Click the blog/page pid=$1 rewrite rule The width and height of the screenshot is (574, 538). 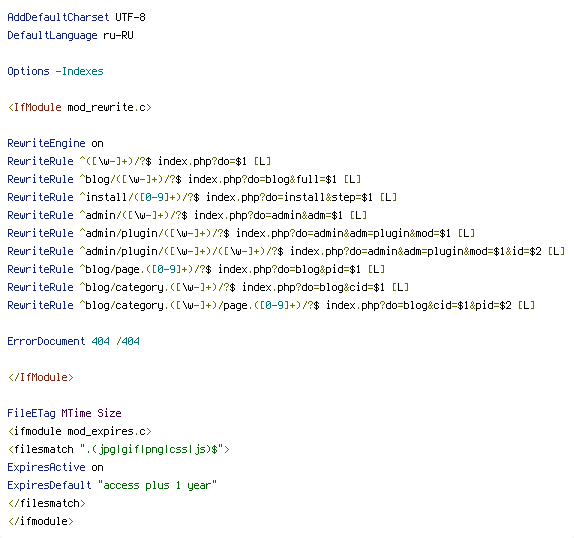pyautogui.click(x=196, y=269)
